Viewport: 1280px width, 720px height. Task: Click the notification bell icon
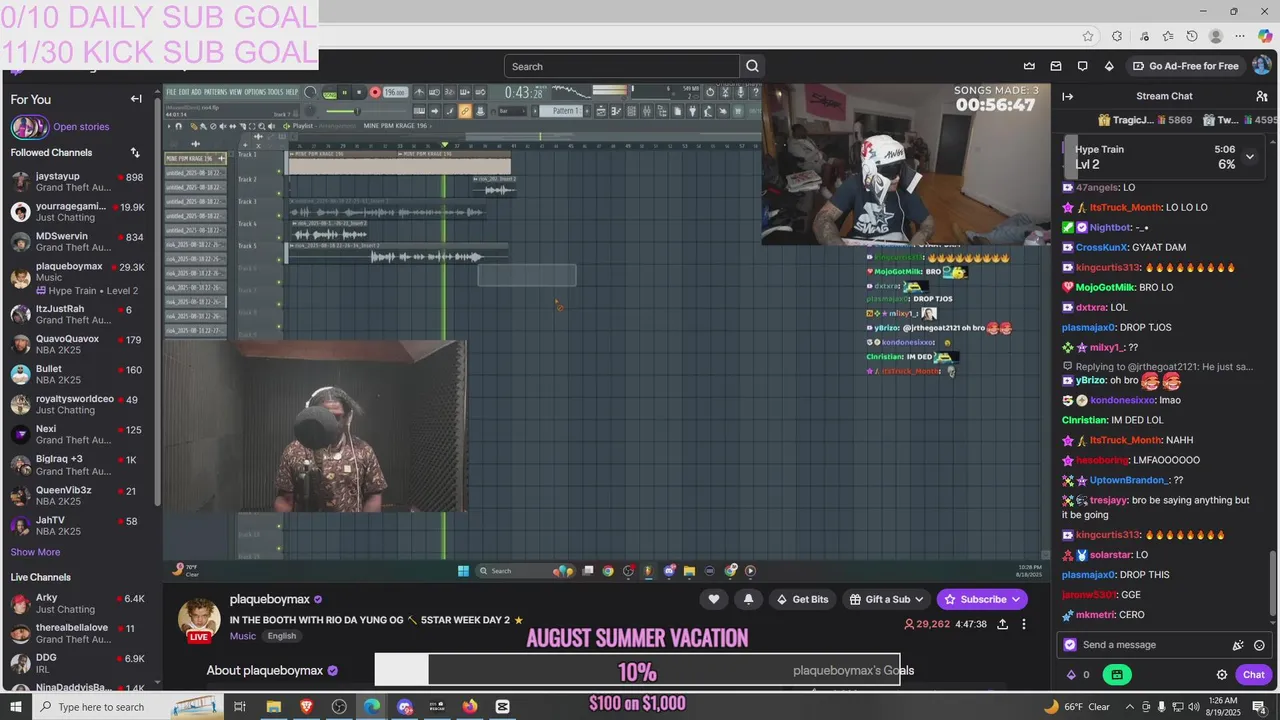tap(748, 599)
